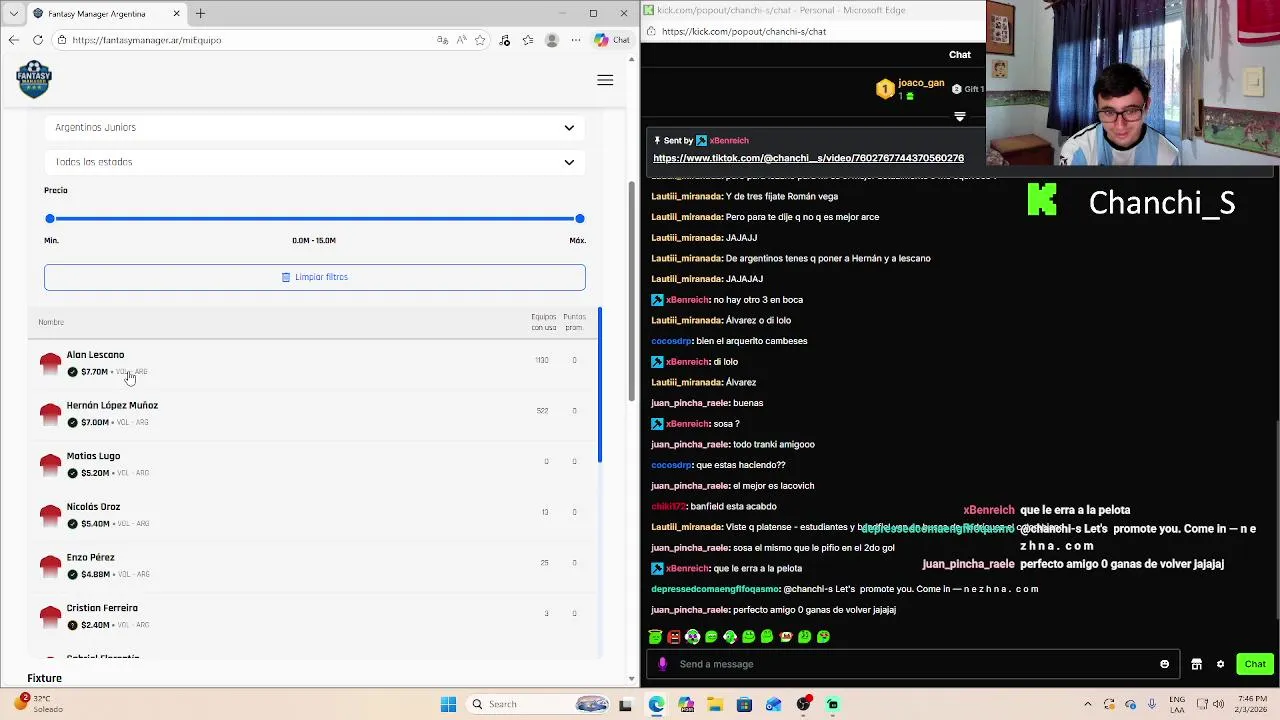
Task: Click Limpiar filtros button
Action: click(315, 277)
